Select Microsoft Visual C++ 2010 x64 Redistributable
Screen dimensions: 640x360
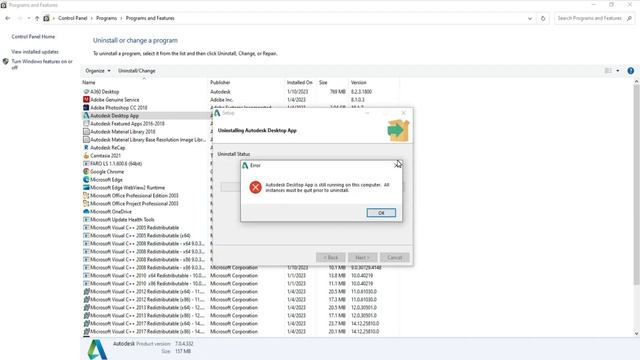click(x=147, y=276)
